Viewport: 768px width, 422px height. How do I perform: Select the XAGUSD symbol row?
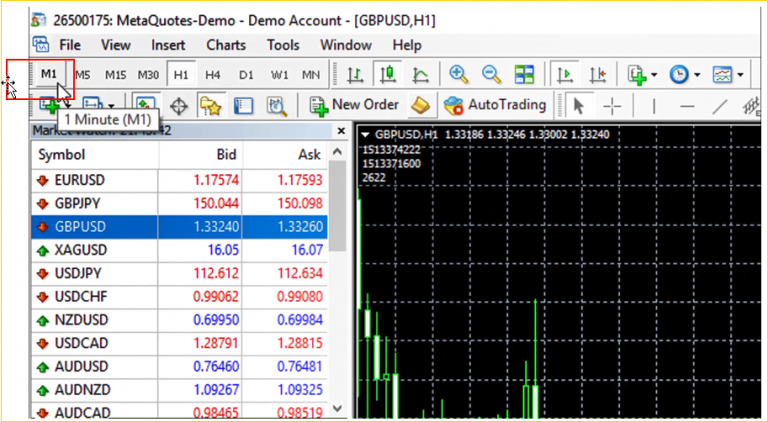179,250
